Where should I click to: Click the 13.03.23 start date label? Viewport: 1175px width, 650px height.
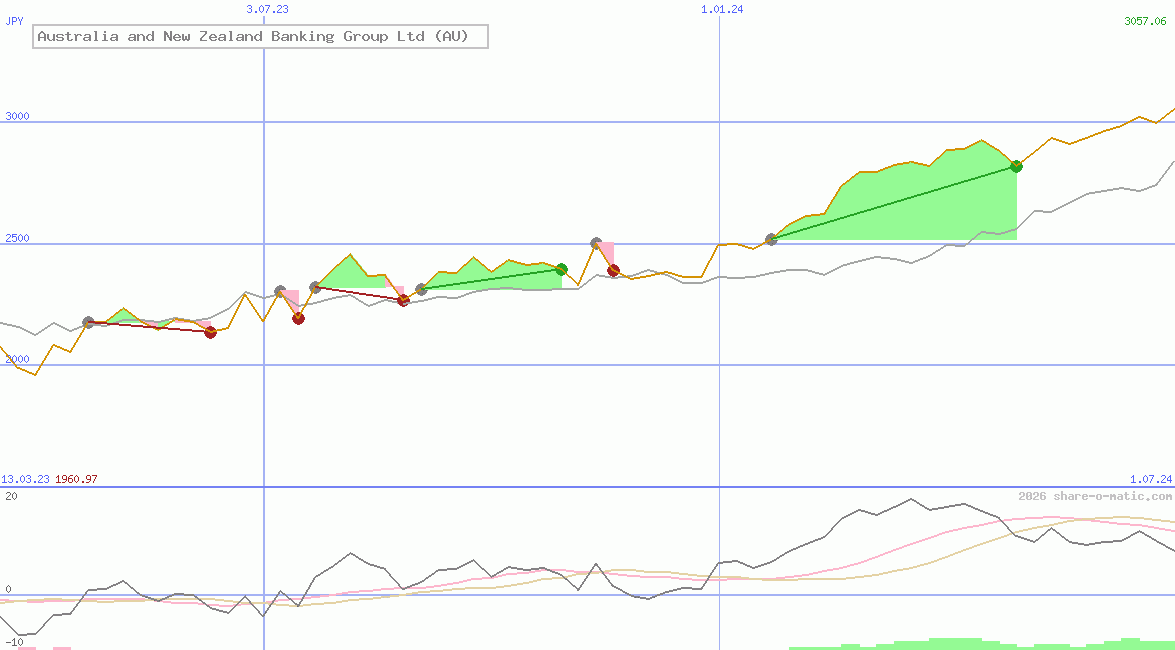point(24,479)
